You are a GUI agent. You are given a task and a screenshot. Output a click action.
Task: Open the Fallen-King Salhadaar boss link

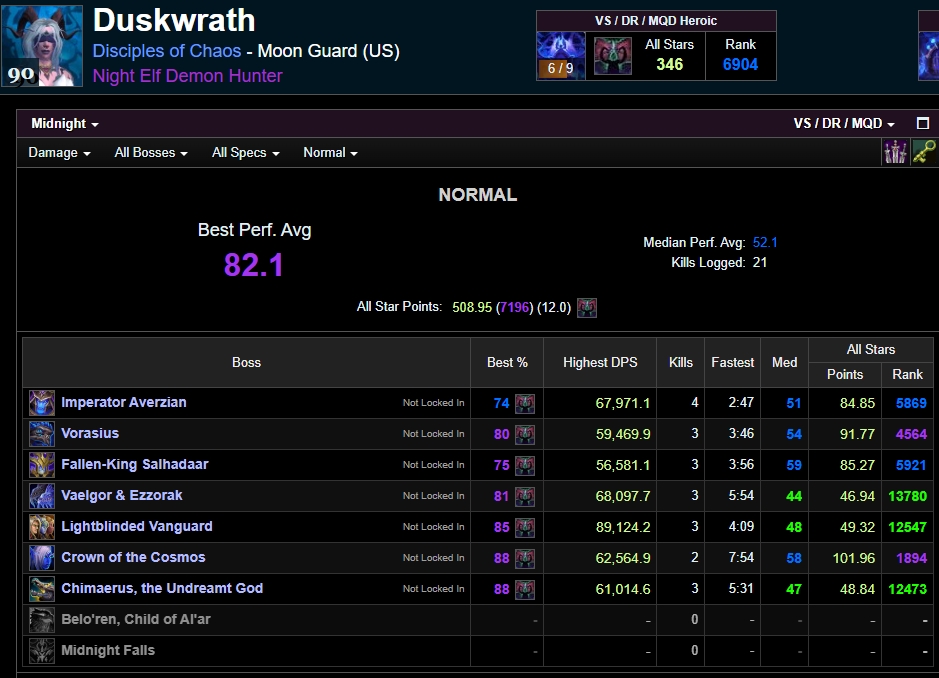[135, 465]
